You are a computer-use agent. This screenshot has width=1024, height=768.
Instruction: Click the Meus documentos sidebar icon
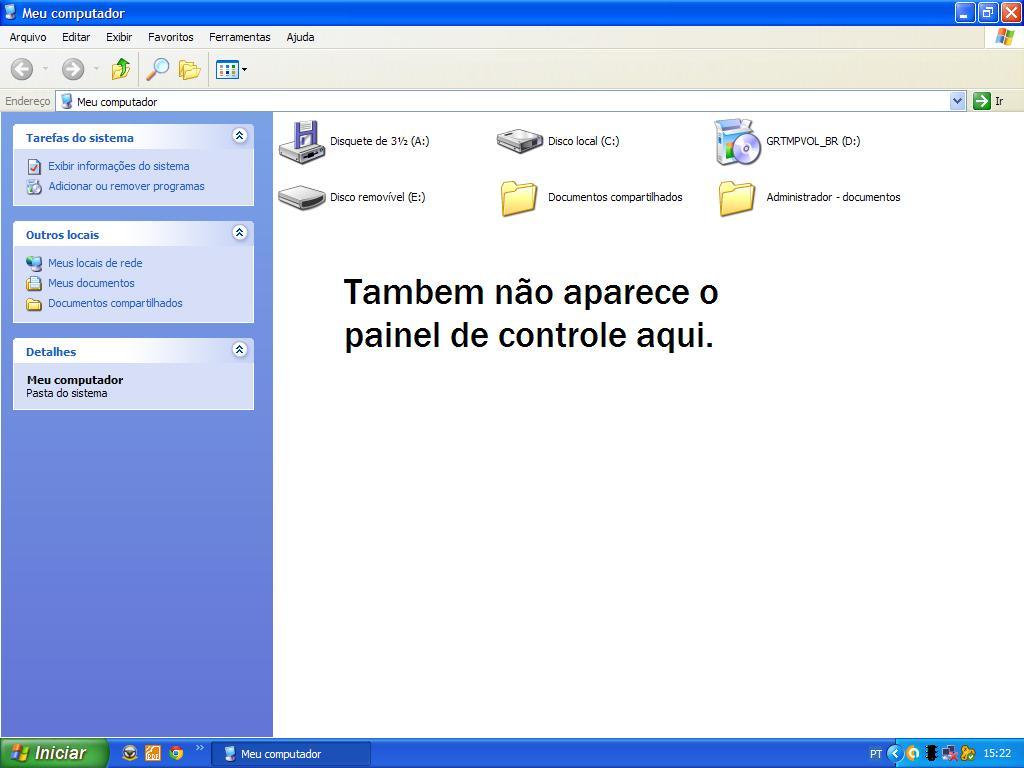click(34, 283)
